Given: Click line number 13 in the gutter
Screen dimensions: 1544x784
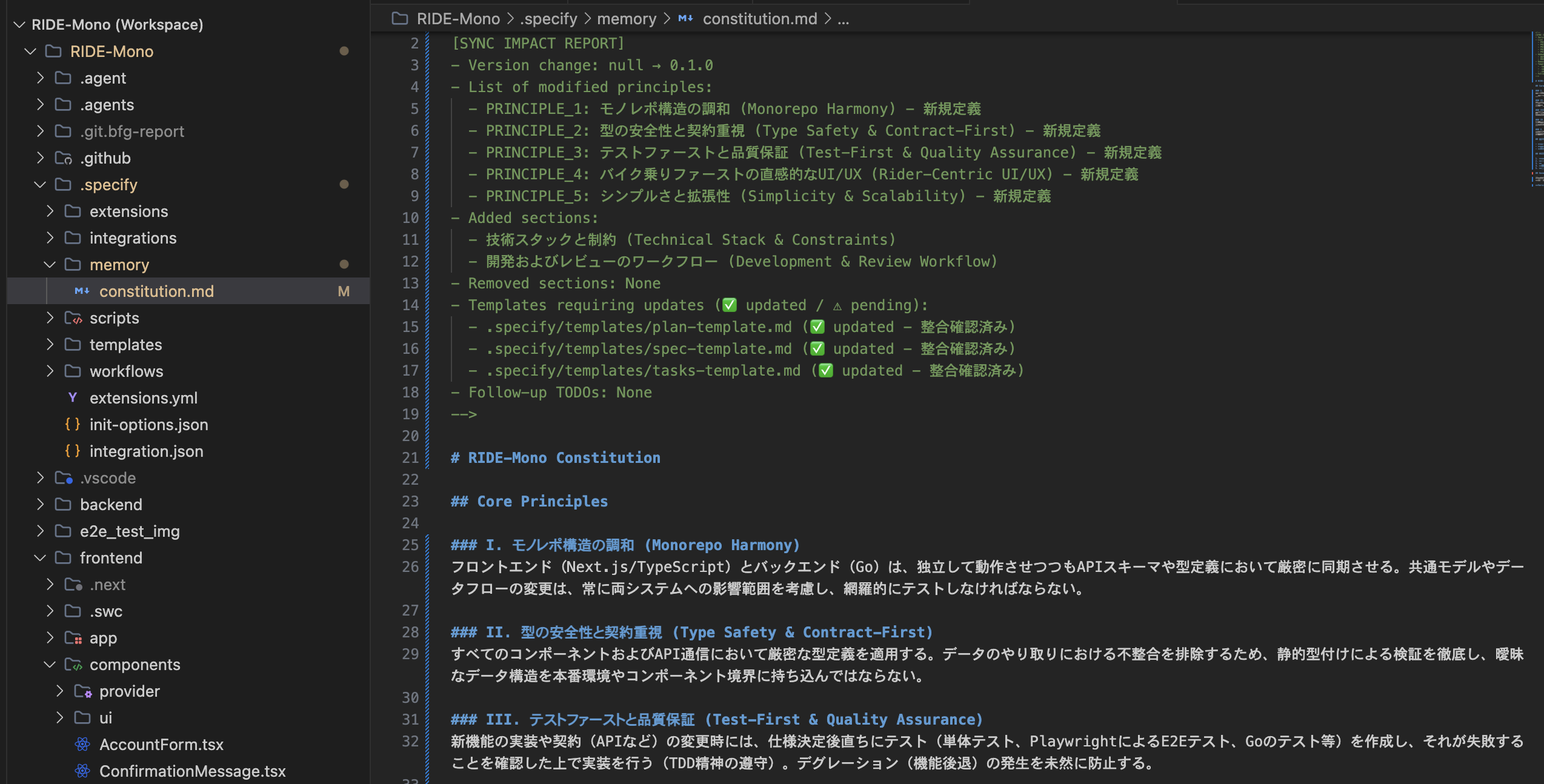Looking at the screenshot, I should 410,284.
